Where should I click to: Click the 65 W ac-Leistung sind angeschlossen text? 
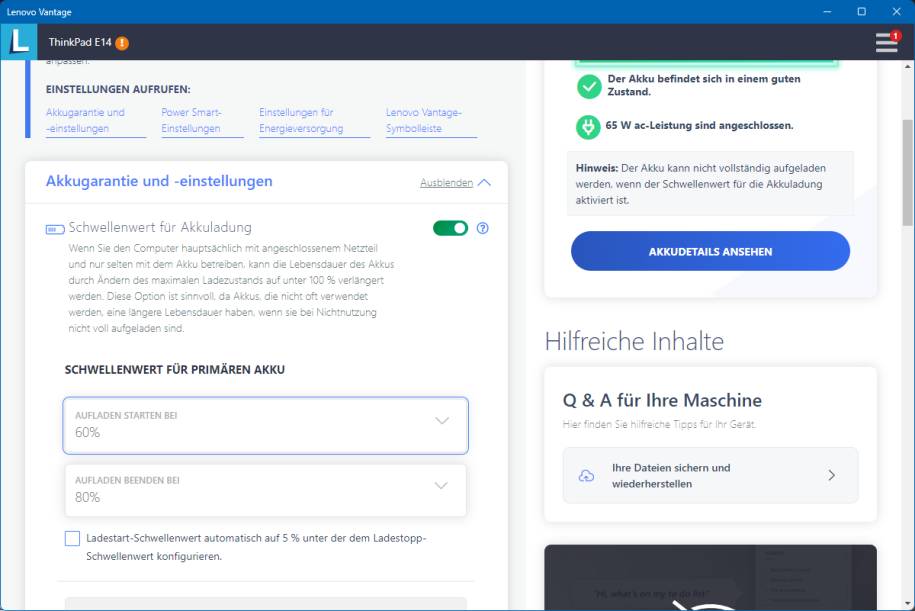pyautogui.click(x=699, y=125)
